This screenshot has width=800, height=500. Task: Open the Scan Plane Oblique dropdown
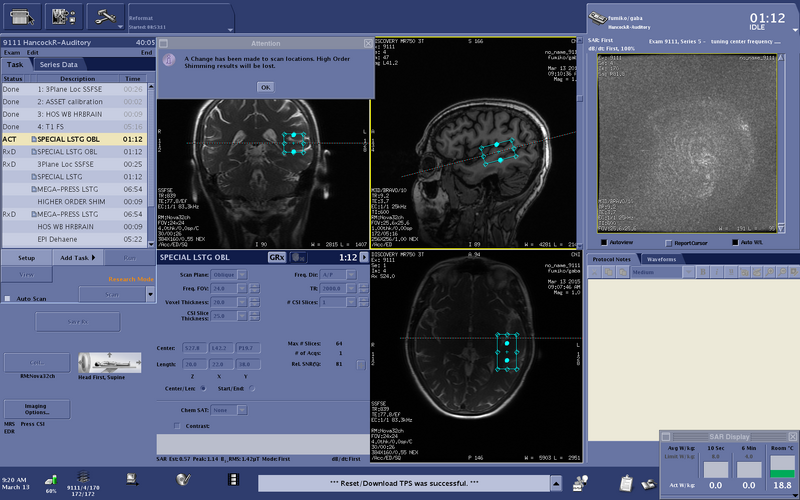242,275
